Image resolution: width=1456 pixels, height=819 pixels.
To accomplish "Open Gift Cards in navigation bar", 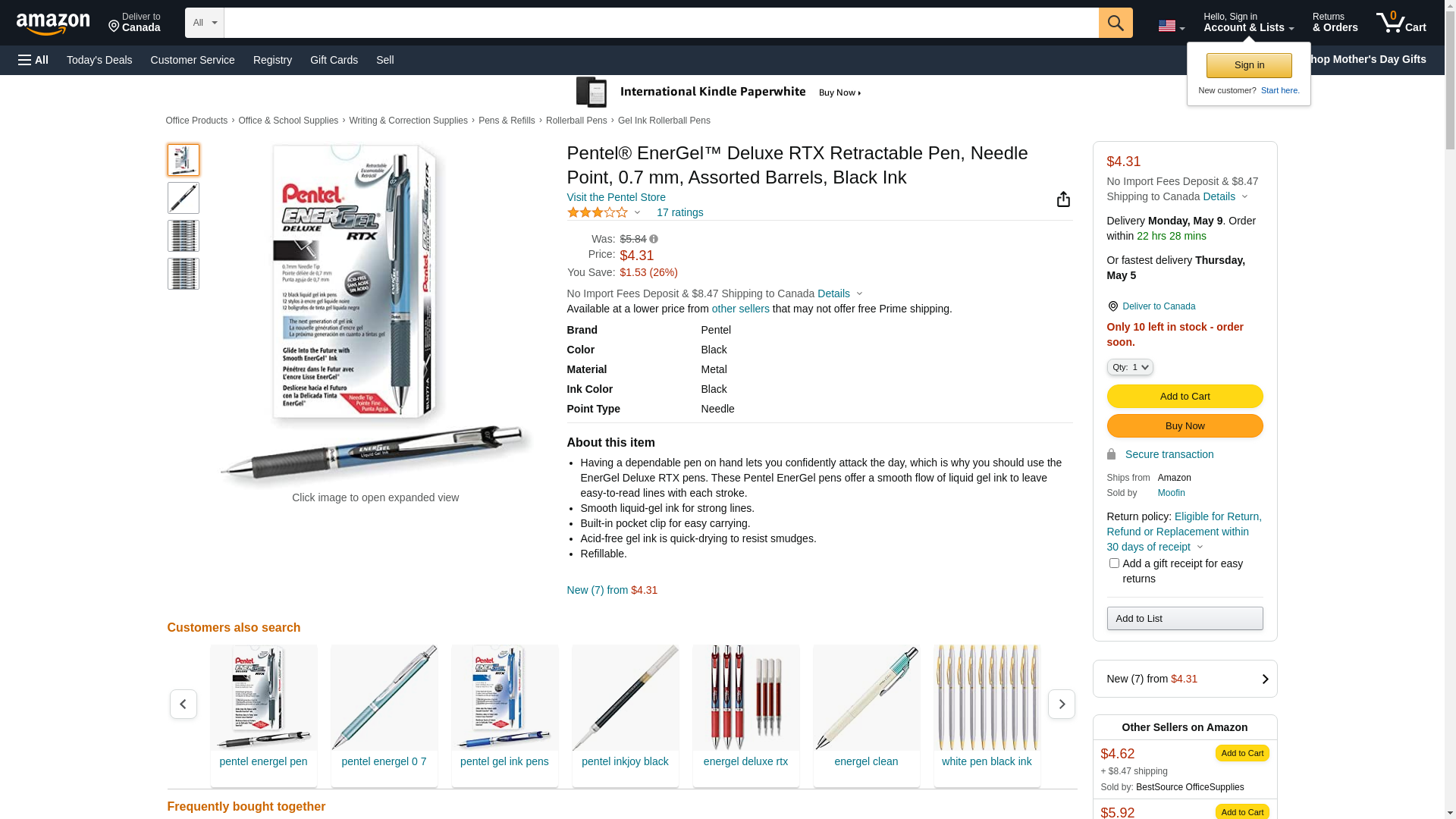I will (x=334, y=60).
